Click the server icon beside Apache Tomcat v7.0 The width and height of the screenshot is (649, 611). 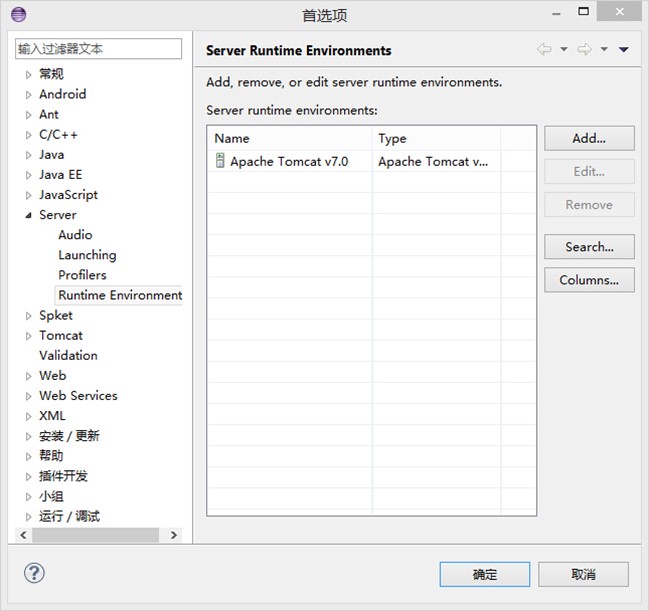[220, 161]
